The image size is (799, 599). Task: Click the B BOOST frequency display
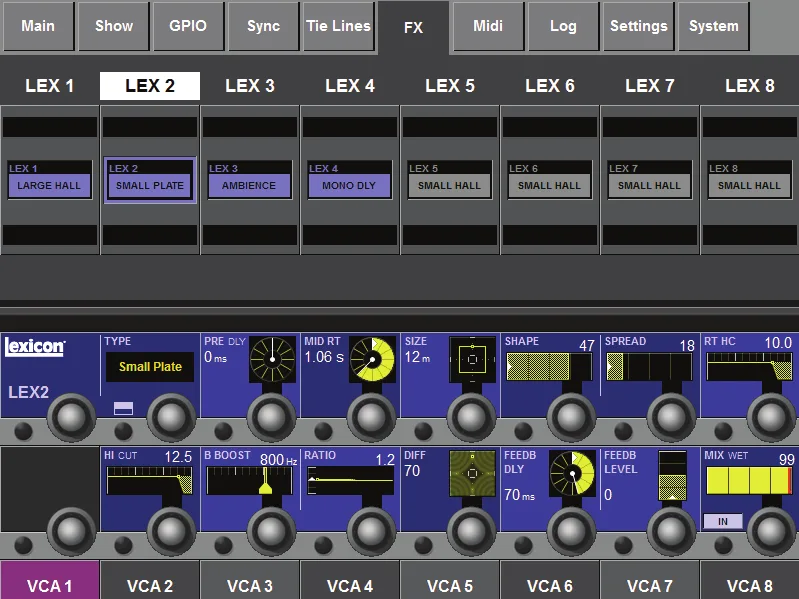250,481
